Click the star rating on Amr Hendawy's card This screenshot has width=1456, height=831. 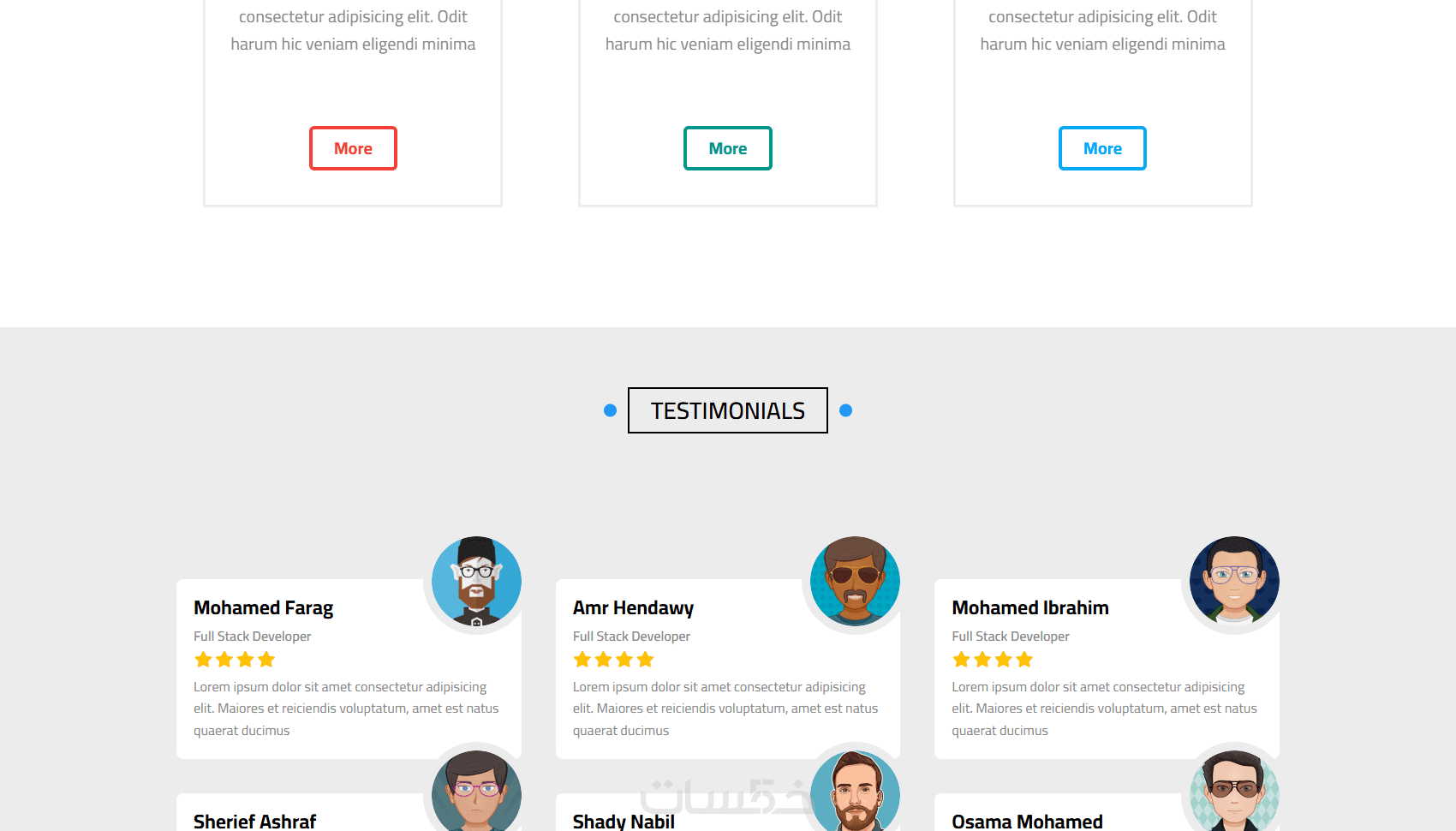click(613, 660)
